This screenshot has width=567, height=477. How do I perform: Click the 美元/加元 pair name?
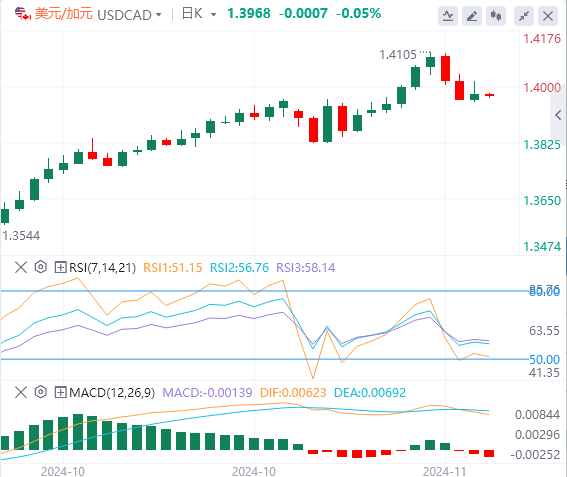[x=64, y=14]
